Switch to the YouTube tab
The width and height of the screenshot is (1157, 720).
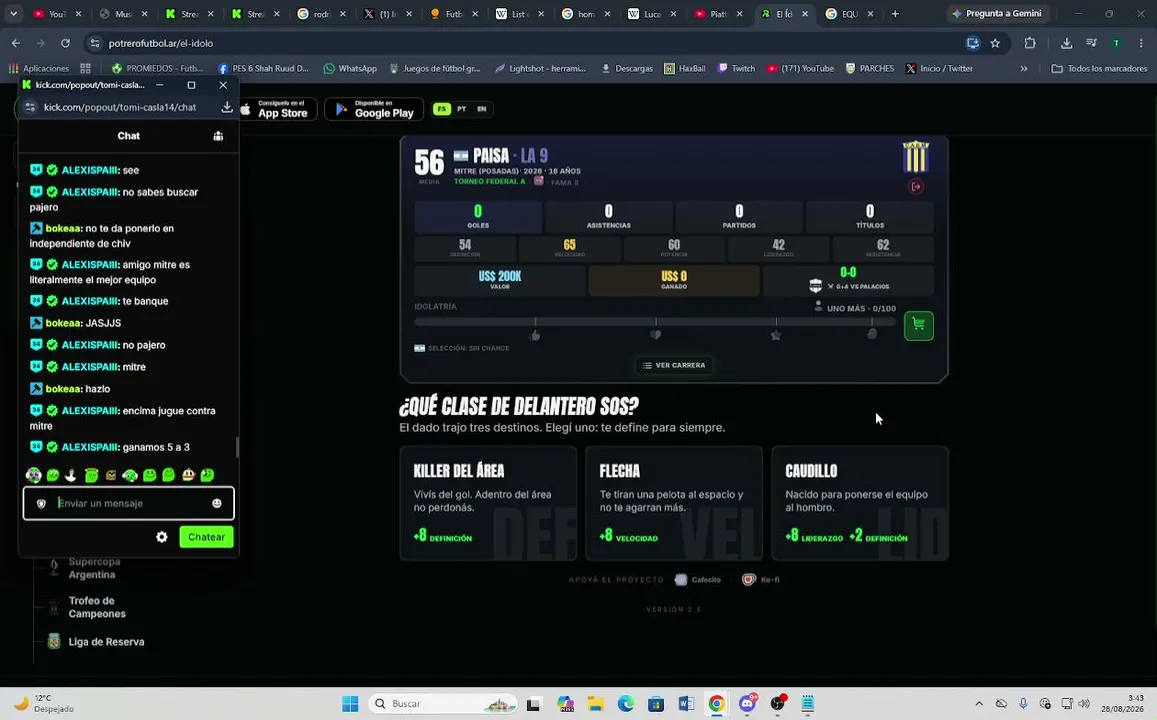point(58,13)
